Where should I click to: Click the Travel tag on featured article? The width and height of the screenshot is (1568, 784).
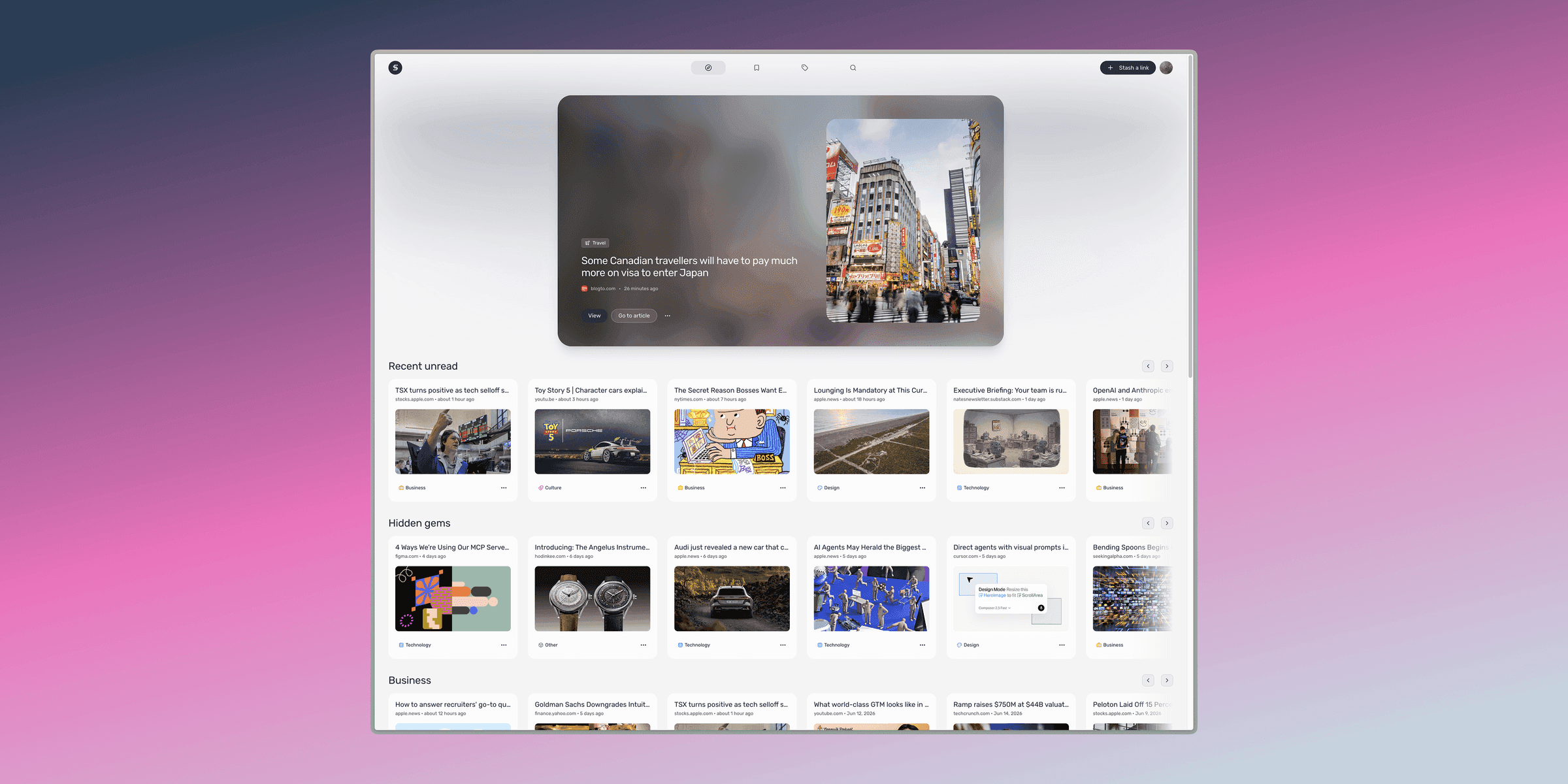595,243
